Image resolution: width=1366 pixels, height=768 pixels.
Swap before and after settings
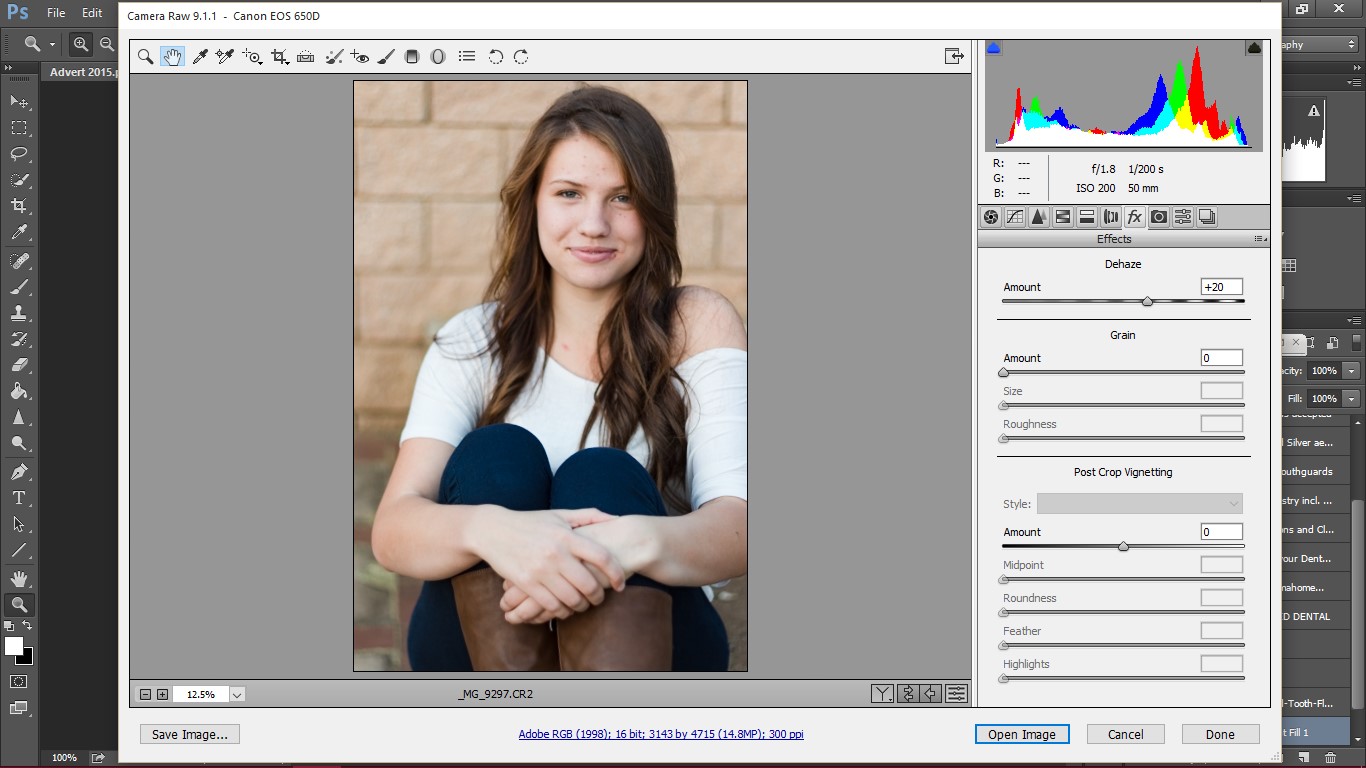click(908, 693)
